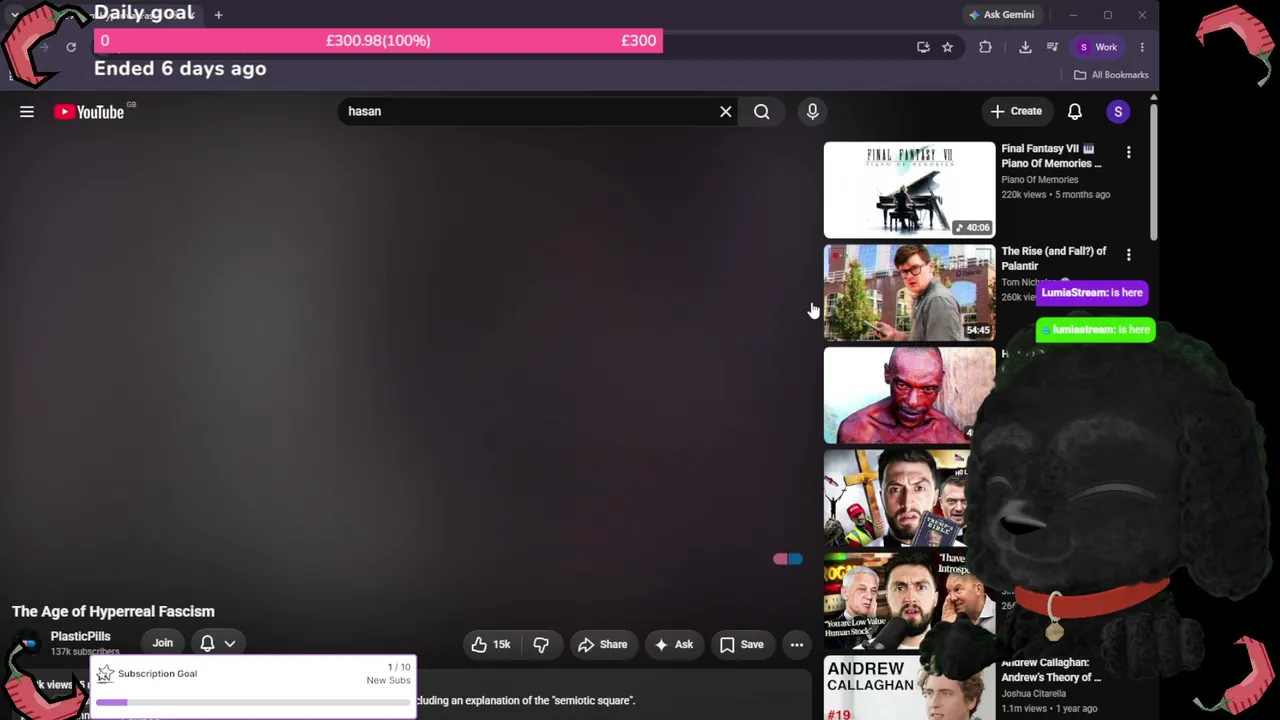This screenshot has width=1280, height=720.
Task: Open the Work browser profile
Action: click(x=1097, y=47)
